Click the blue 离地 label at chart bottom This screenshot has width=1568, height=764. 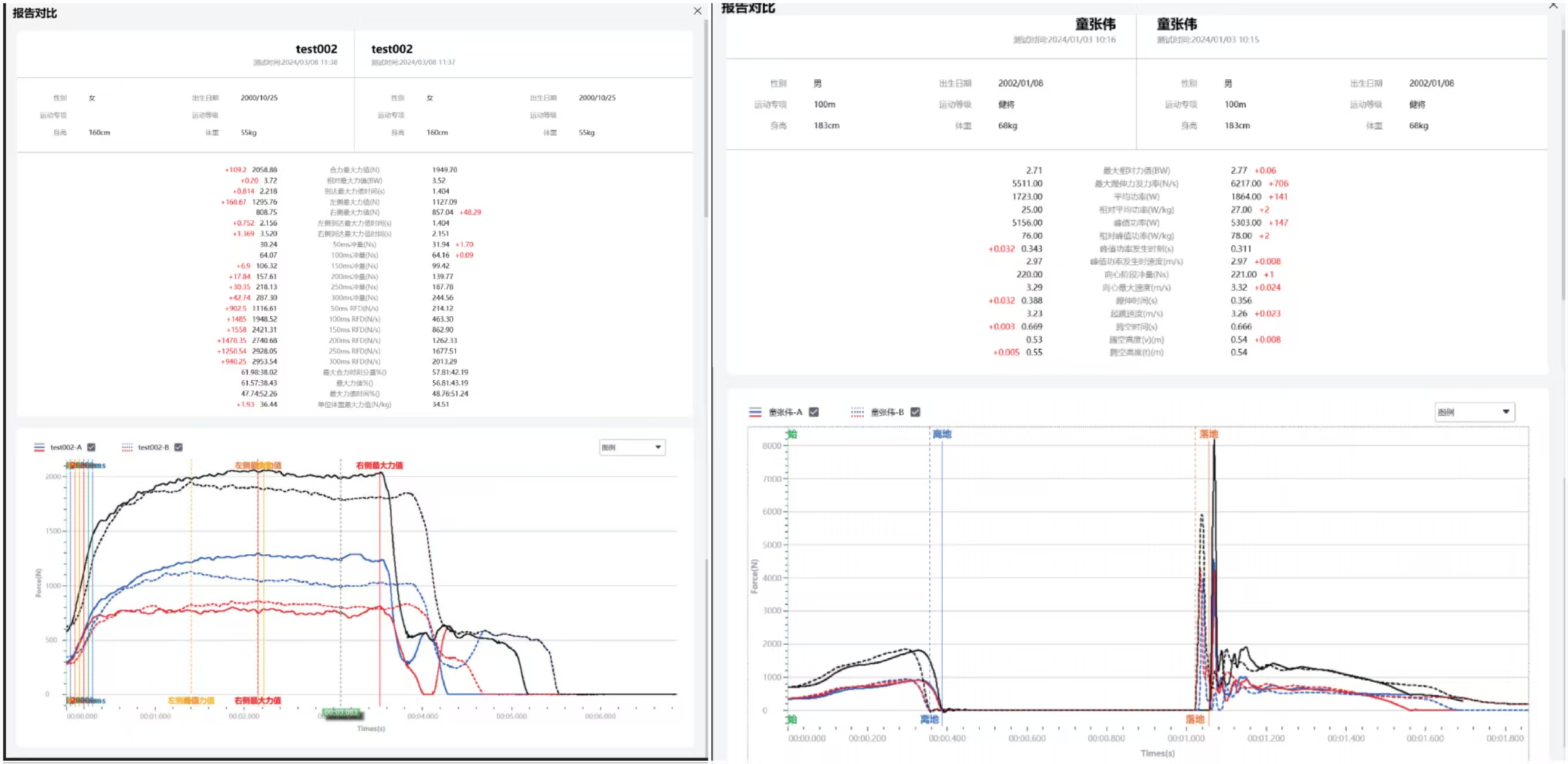929,719
